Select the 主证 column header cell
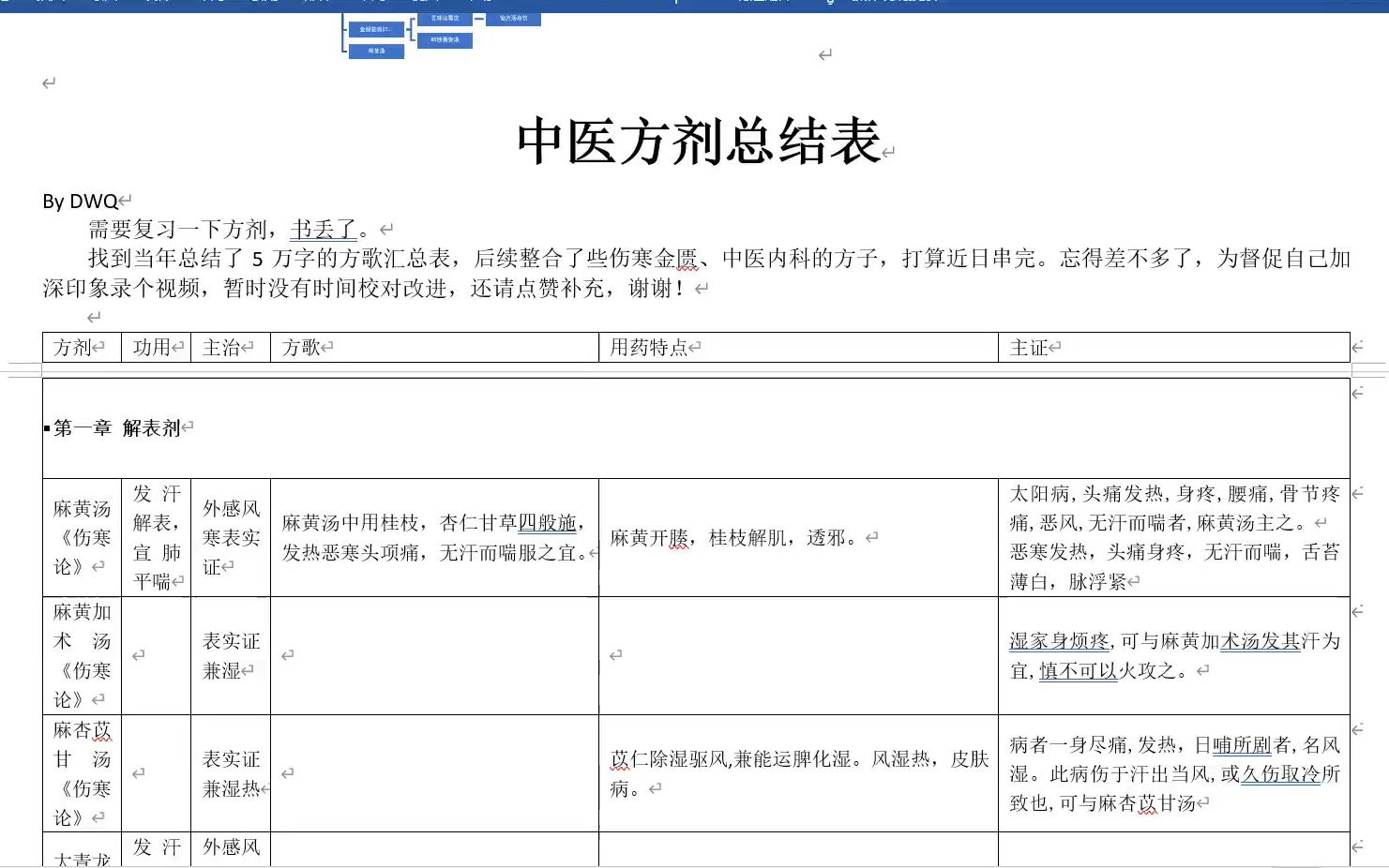 1174,348
